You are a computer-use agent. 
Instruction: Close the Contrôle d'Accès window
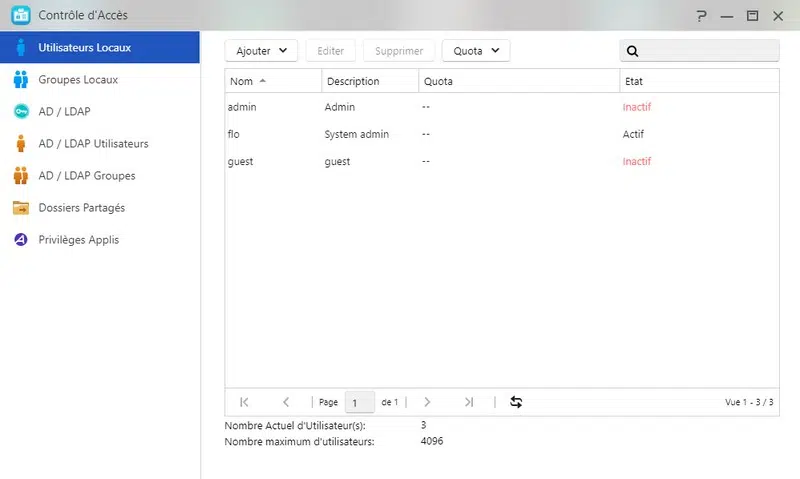pyautogui.click(x=778, y=16)
